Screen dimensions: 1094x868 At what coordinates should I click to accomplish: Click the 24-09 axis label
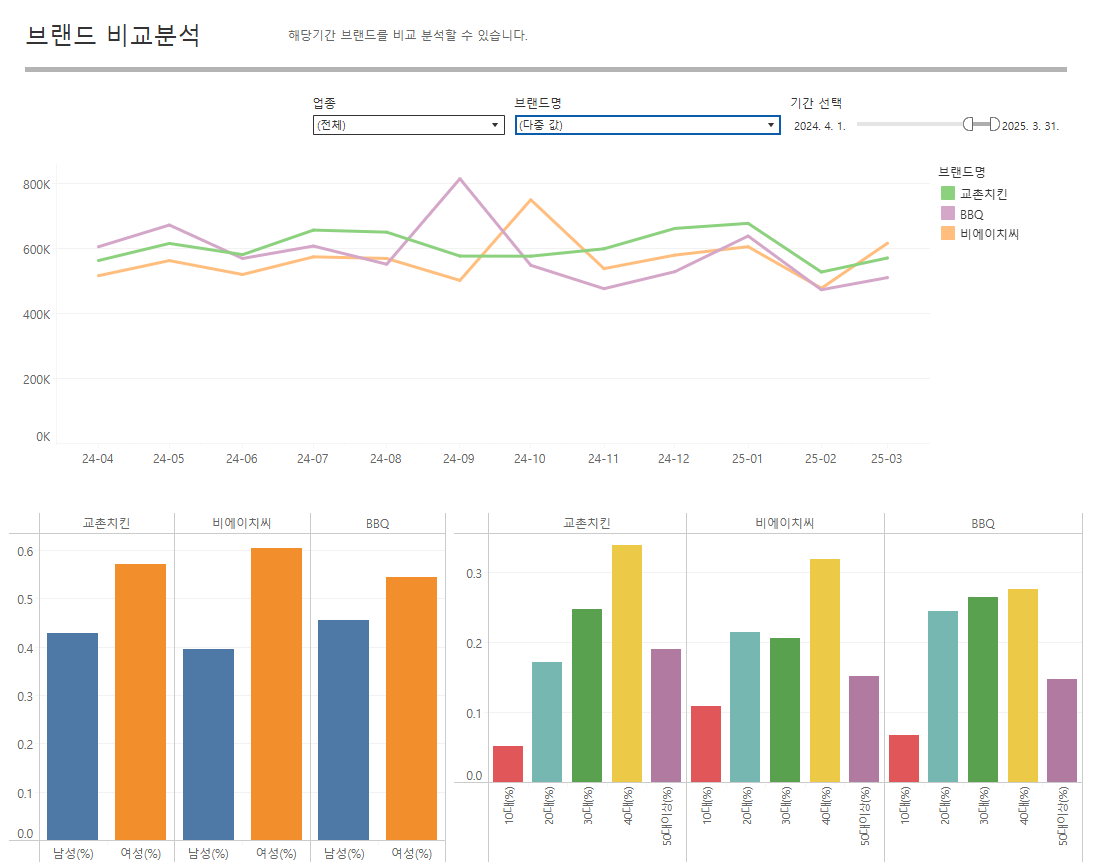[458, 458]
